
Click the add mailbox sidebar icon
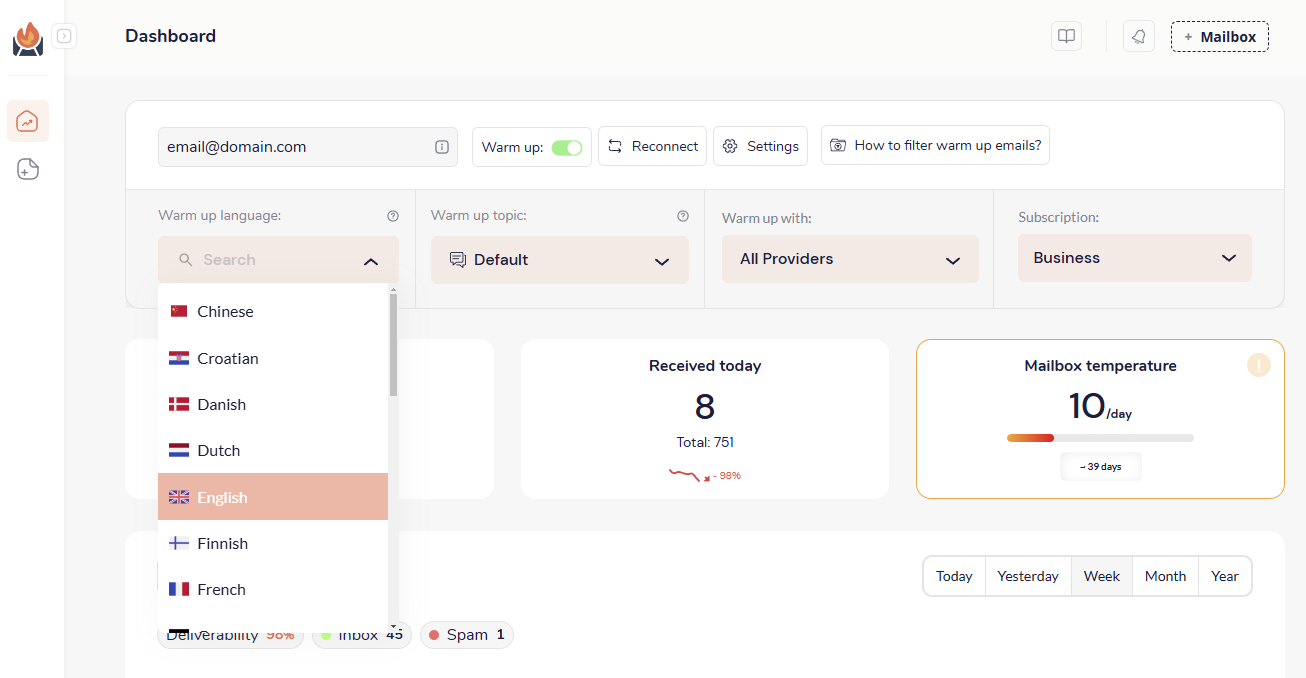pyautogui.click(x=28, y=169)
